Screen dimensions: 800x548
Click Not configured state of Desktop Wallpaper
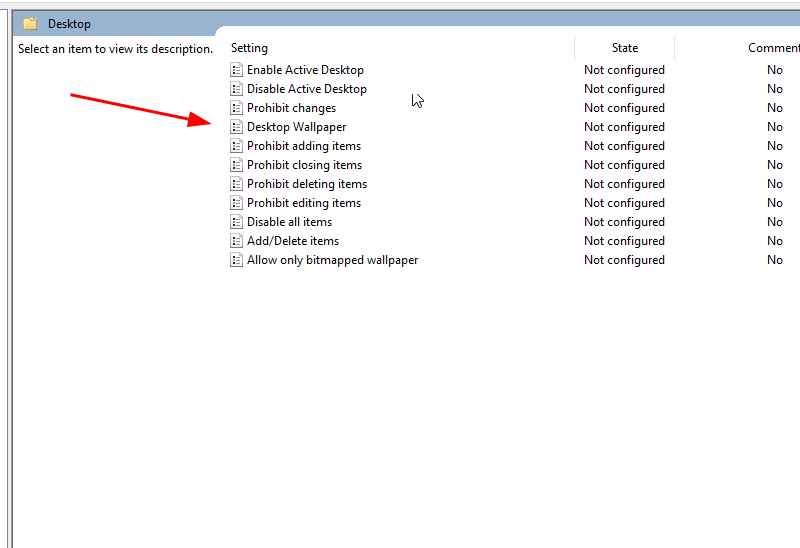pos(624,127)
